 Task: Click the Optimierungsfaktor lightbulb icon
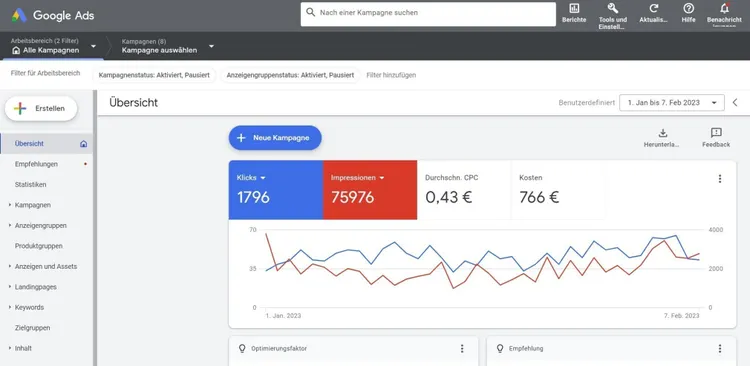[x=242, y=348]
